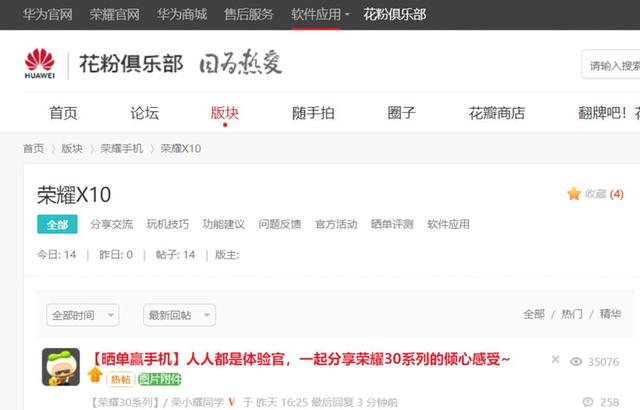The width and height of the screenshot is (640, 410).
Task: Click the 因为热爱 slogan image
Action: pos(241,62)
